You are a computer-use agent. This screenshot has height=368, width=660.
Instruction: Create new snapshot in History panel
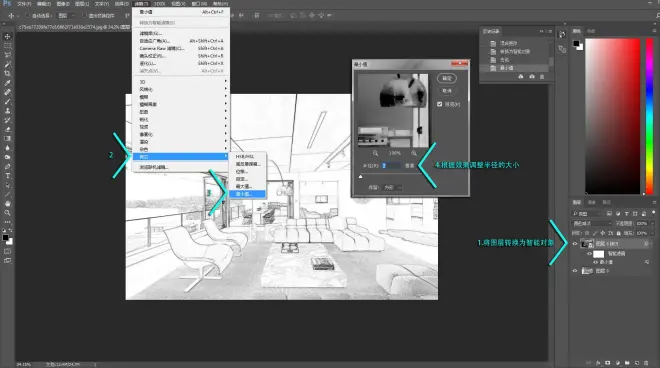tap(532, 77)
